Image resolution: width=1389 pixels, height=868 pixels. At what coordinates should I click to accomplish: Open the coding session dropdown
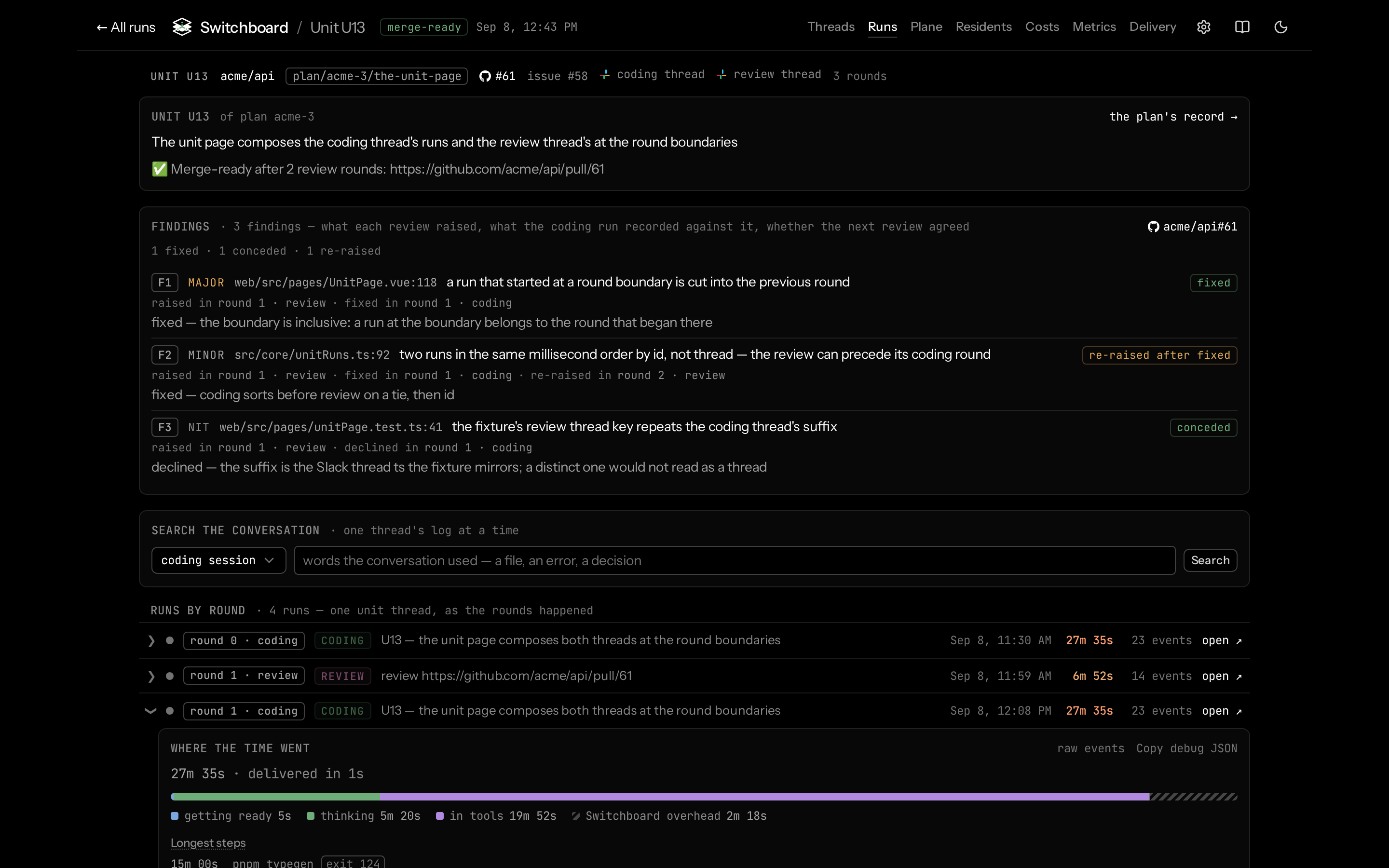[218, 560]
